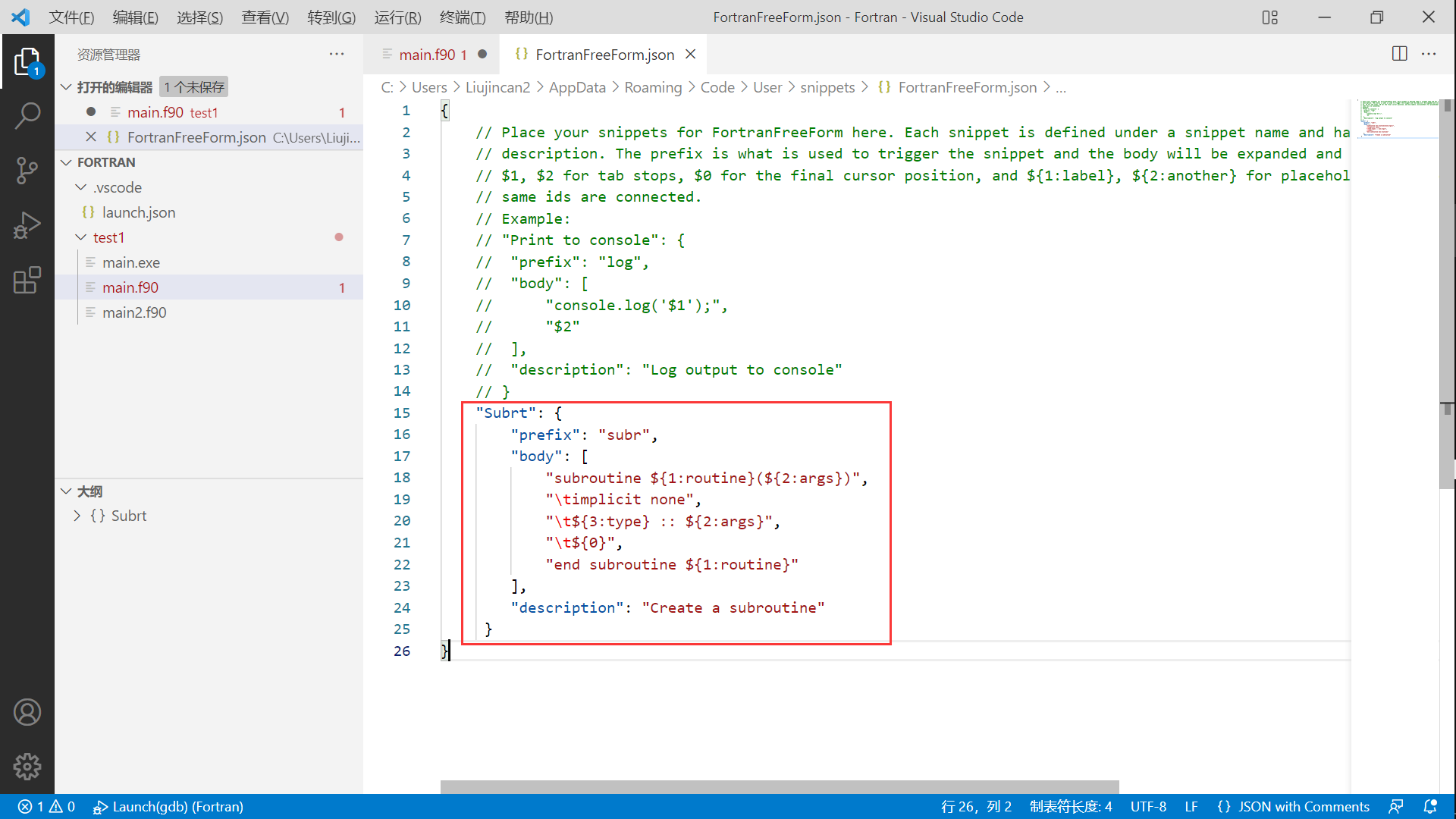The height and width of the screenshot is (819, 1456).
Task: Close the FortranFreeForm.json tab
Action: click(691, 55)
